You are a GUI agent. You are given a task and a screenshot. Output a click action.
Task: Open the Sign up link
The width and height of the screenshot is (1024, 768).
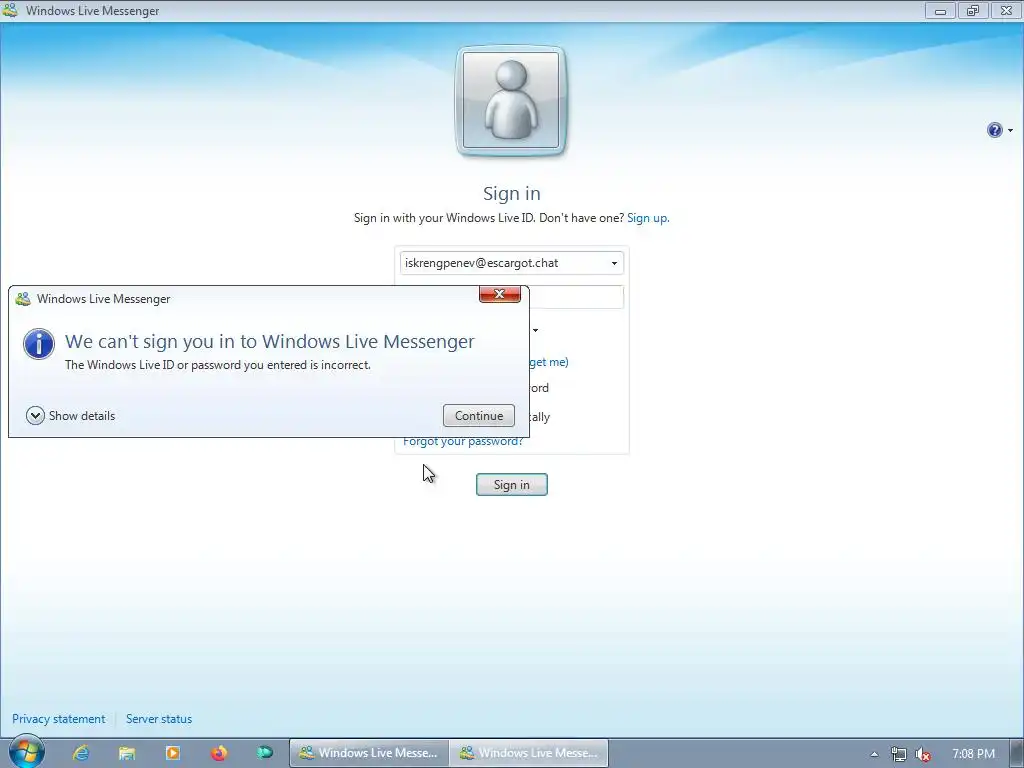point(648,217)
